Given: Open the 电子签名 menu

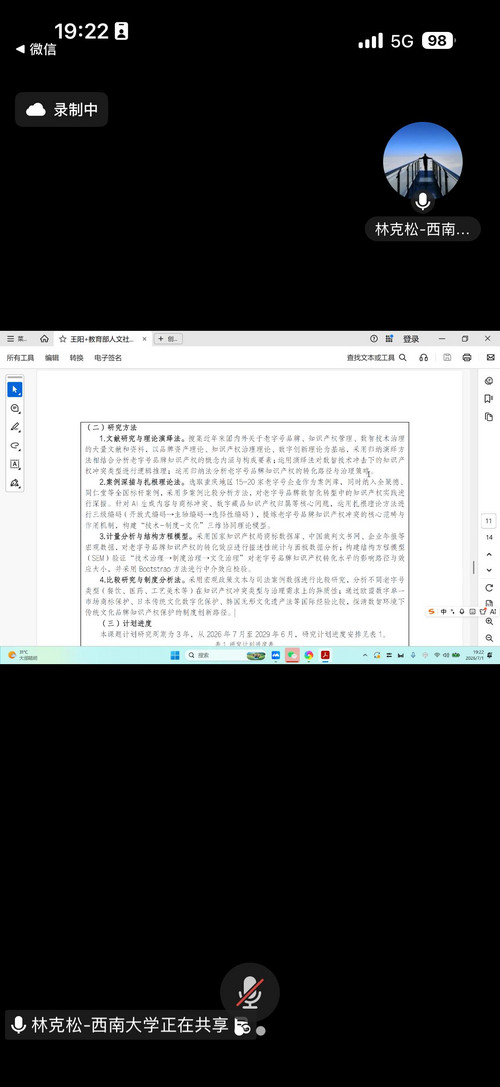Looking at the screenshot, I should pyautogui.click(x=108, y=358).
